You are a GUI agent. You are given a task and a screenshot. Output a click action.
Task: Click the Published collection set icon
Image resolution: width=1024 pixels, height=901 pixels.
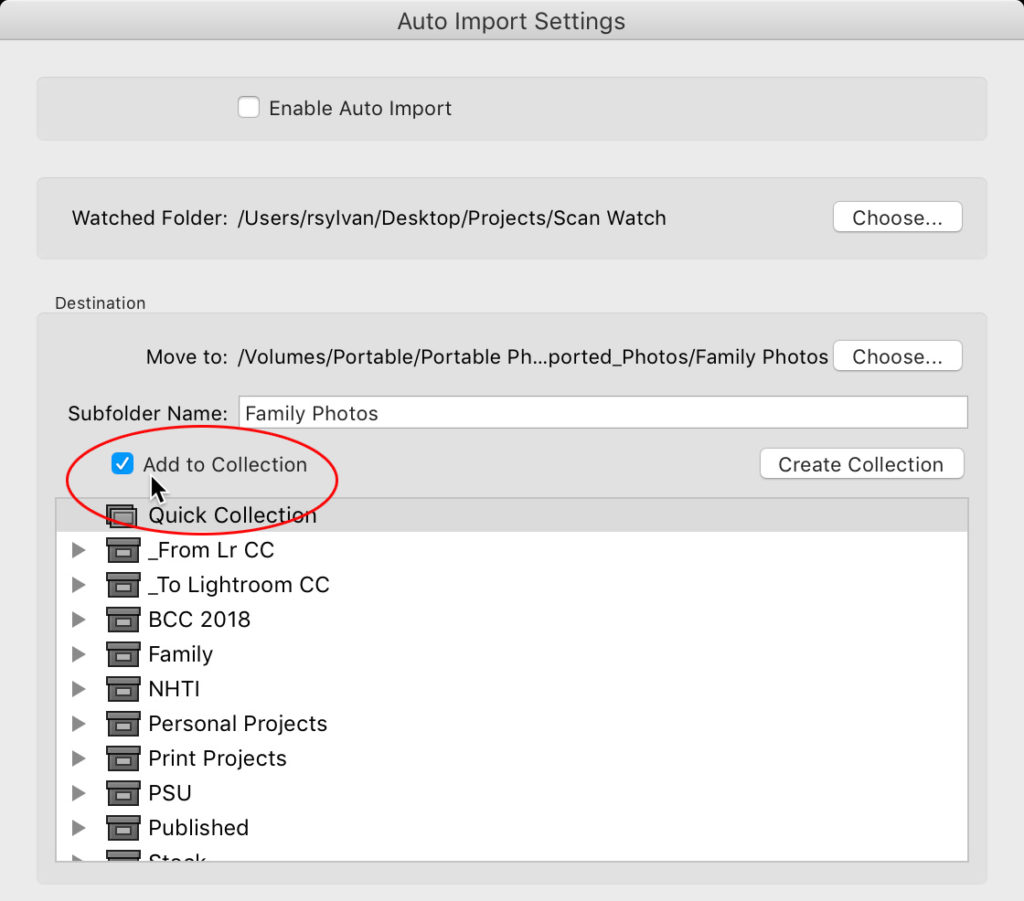point(123,827)
